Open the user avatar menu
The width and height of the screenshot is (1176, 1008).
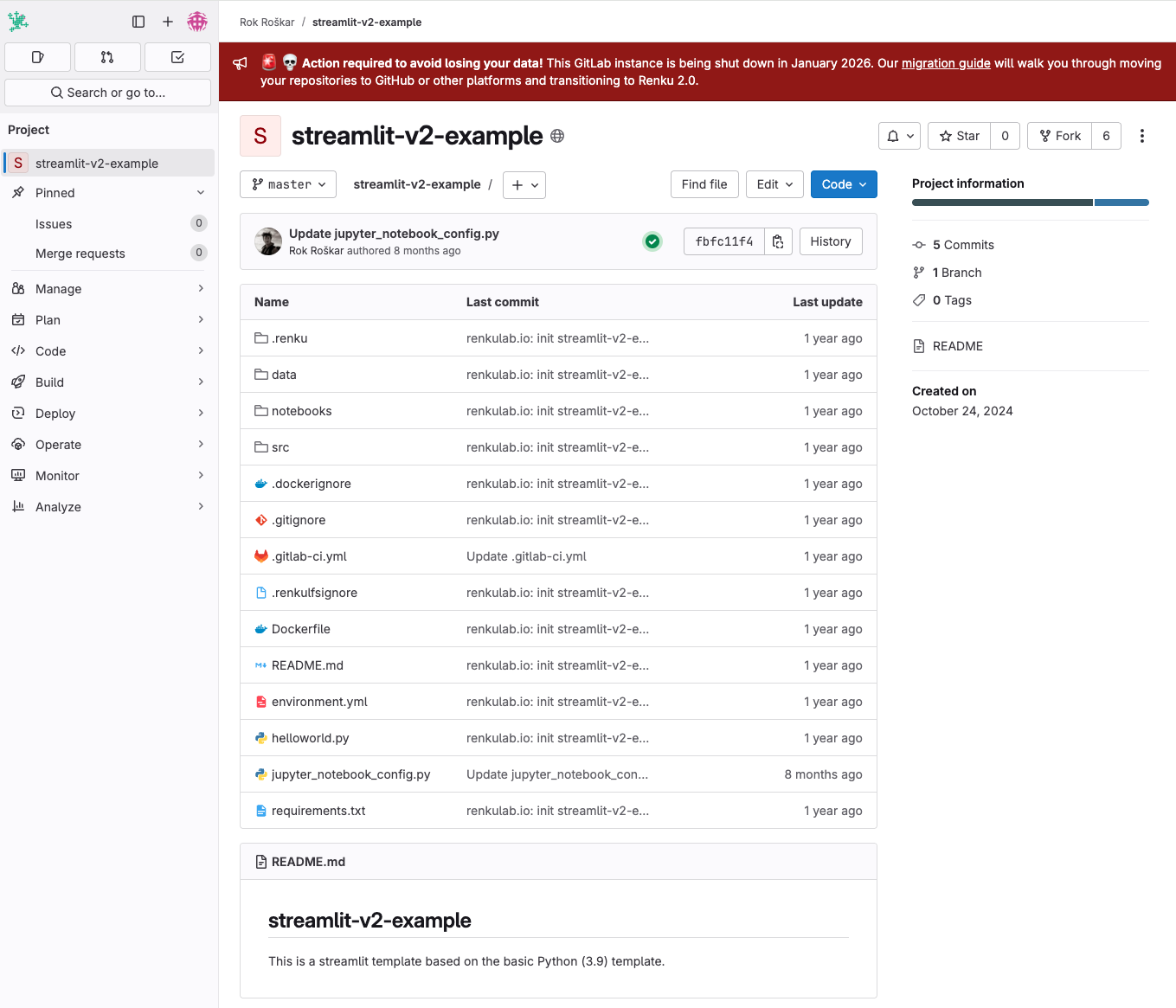[x=197, y=22]
